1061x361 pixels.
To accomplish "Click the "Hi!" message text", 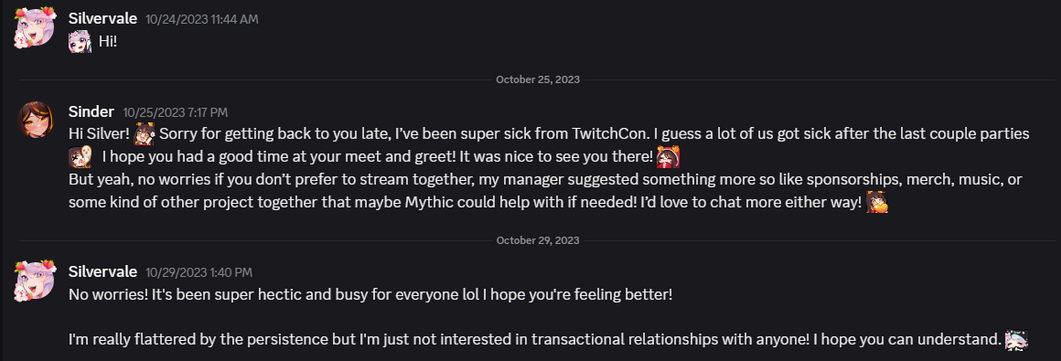I will 108,42.
